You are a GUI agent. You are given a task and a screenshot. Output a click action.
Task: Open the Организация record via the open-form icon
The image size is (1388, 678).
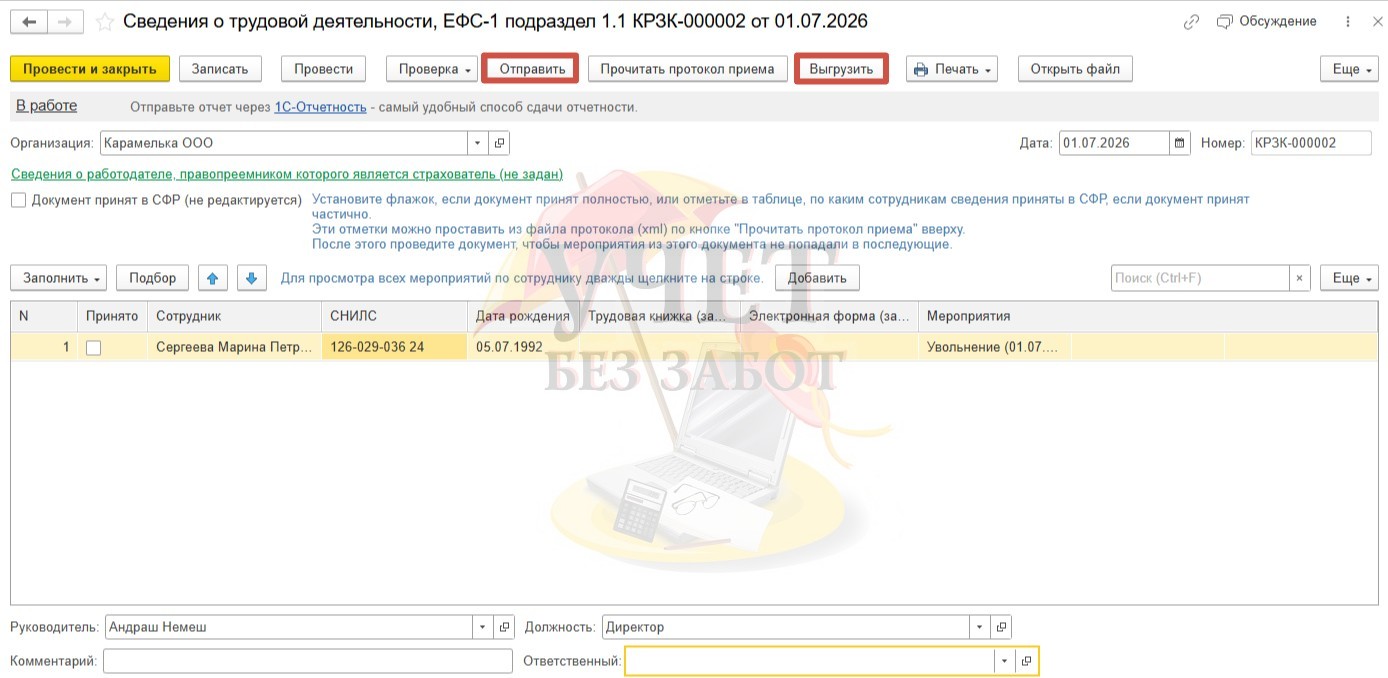click(x=500, y=143)
